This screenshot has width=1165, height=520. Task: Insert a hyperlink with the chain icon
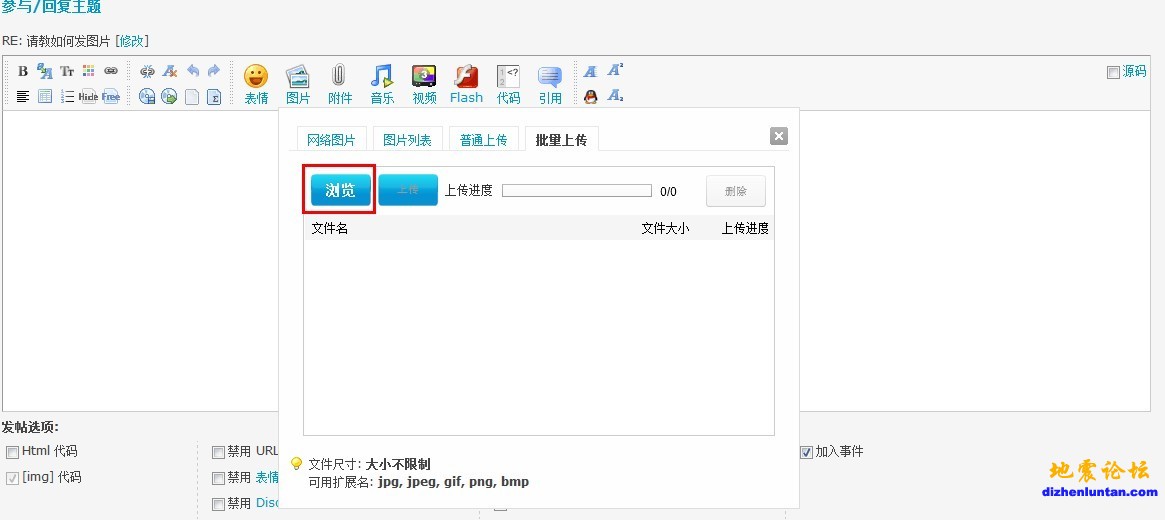pyautogui.click(x=111, y=71)
